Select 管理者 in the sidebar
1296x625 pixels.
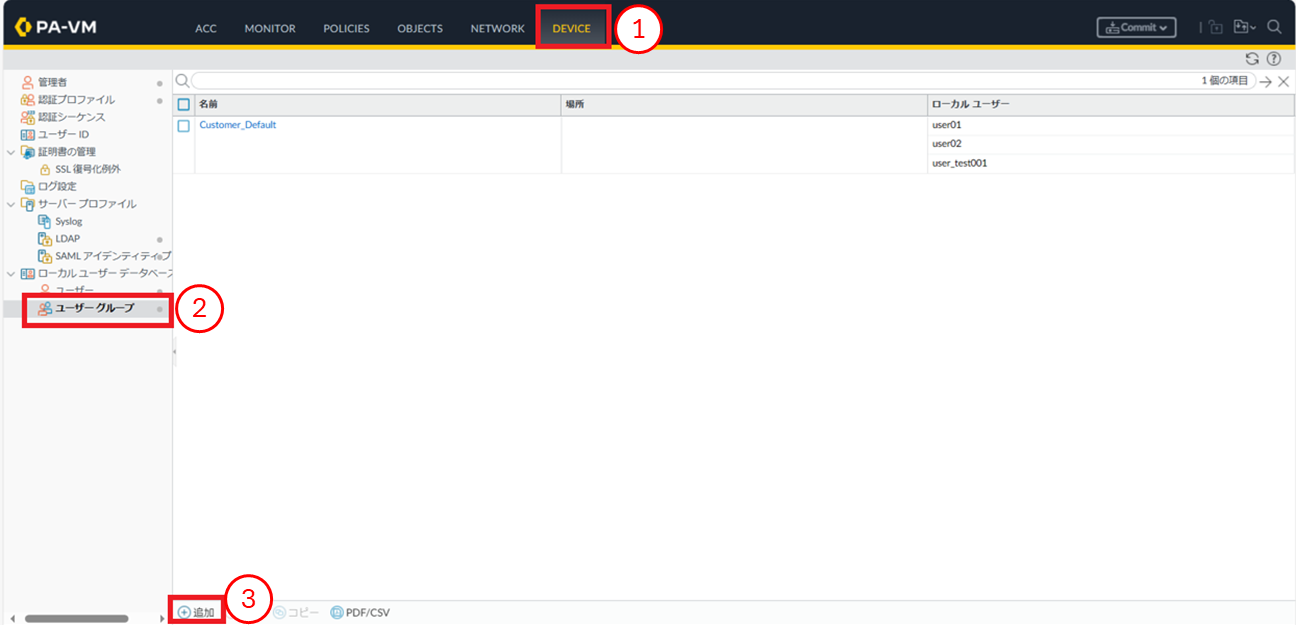click(53, 82)
